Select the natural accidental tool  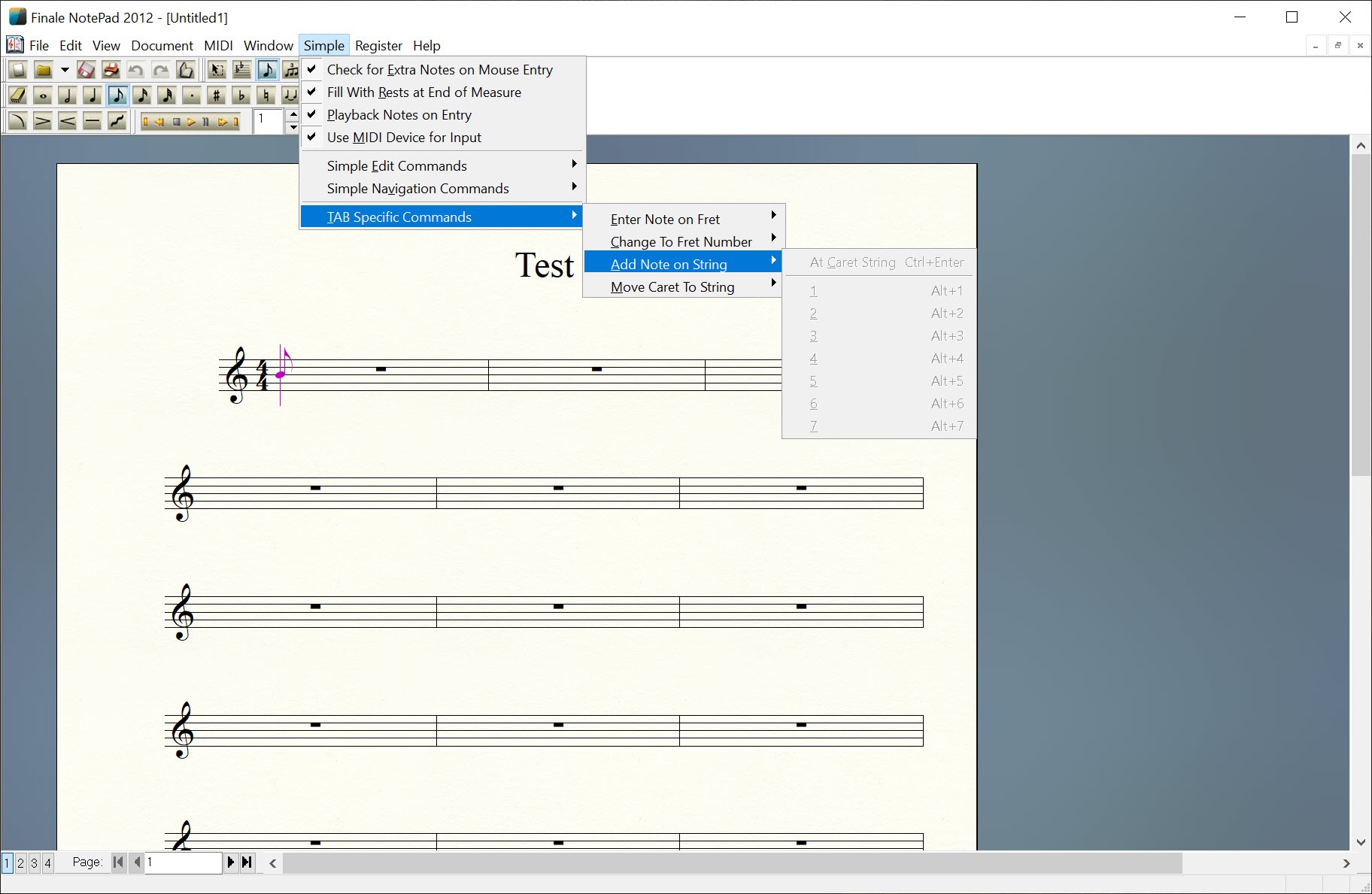pyautogui.click(x=266, y=95)
